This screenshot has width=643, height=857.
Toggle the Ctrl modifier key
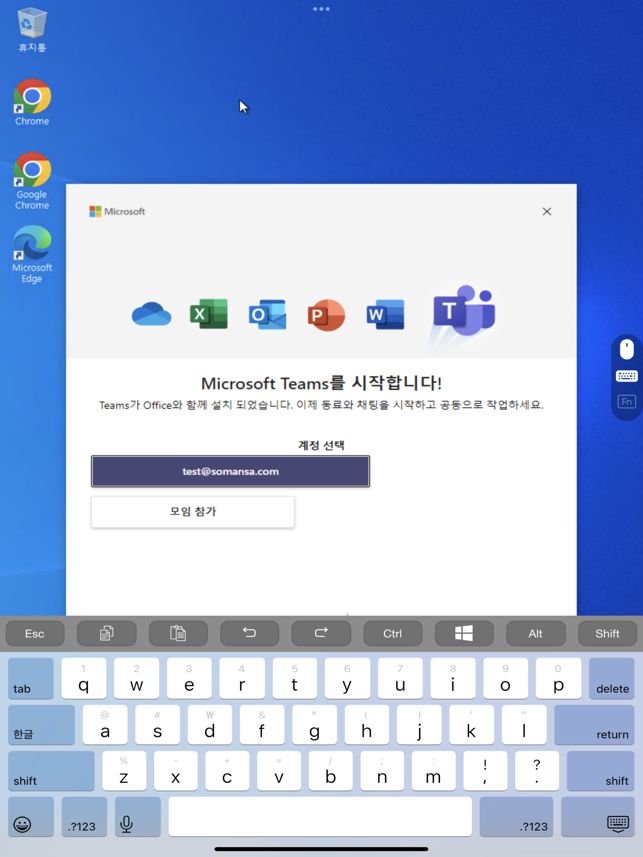tap(393, 633)
